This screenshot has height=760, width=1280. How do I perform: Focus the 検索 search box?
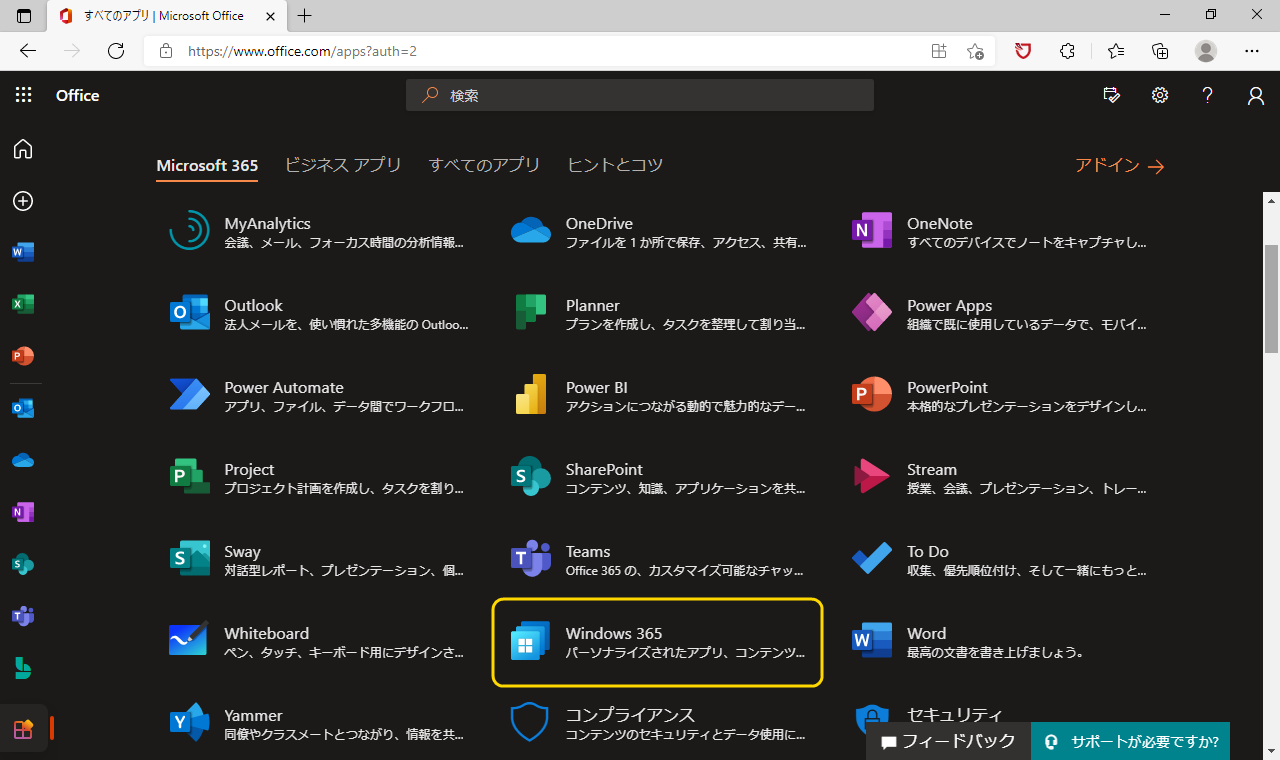(x=640, y=95)
